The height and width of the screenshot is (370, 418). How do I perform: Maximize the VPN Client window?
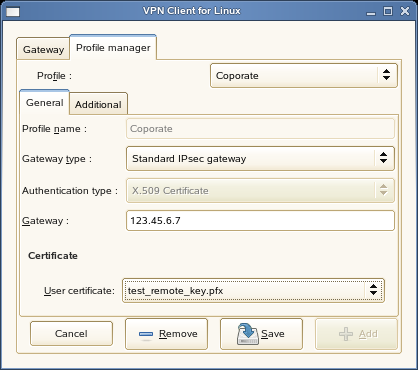(388, 11)
